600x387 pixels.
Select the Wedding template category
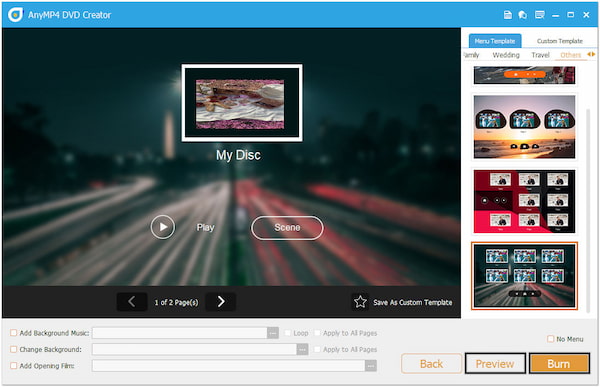point(506,55)
